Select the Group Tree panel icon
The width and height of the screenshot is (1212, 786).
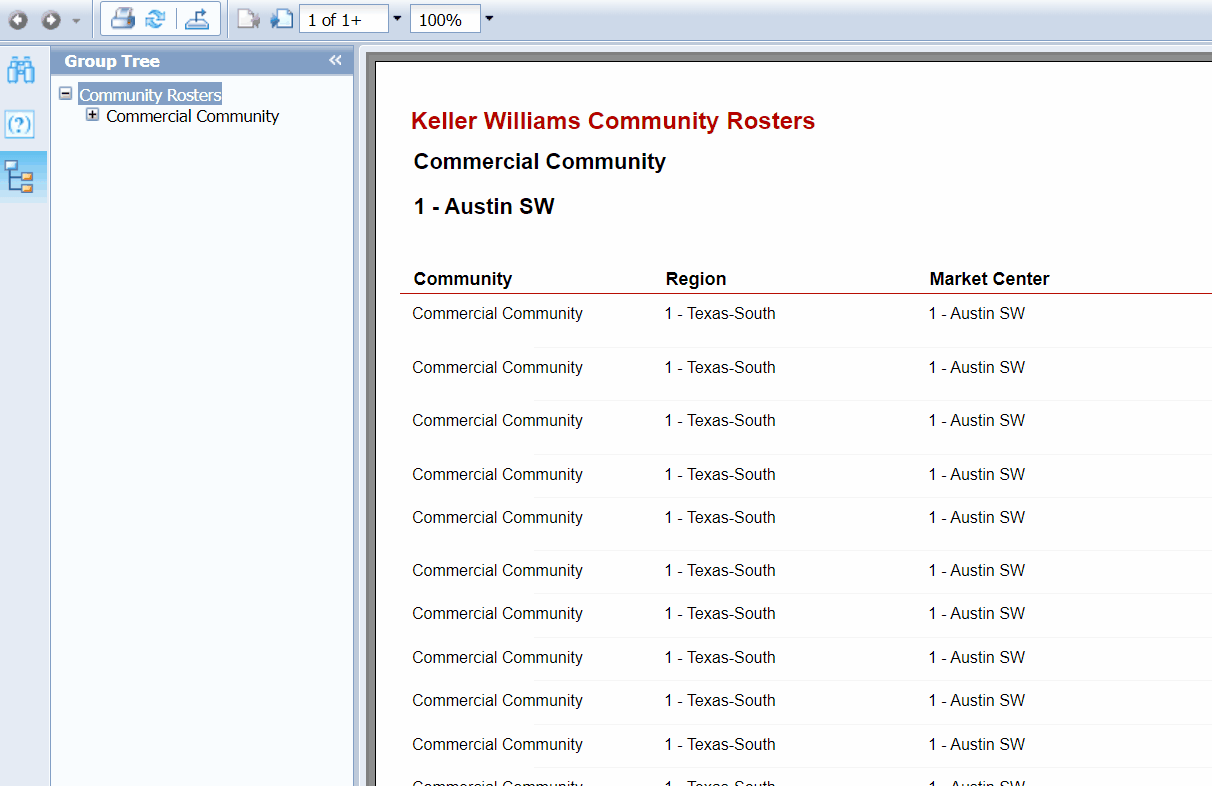point(20,176)
